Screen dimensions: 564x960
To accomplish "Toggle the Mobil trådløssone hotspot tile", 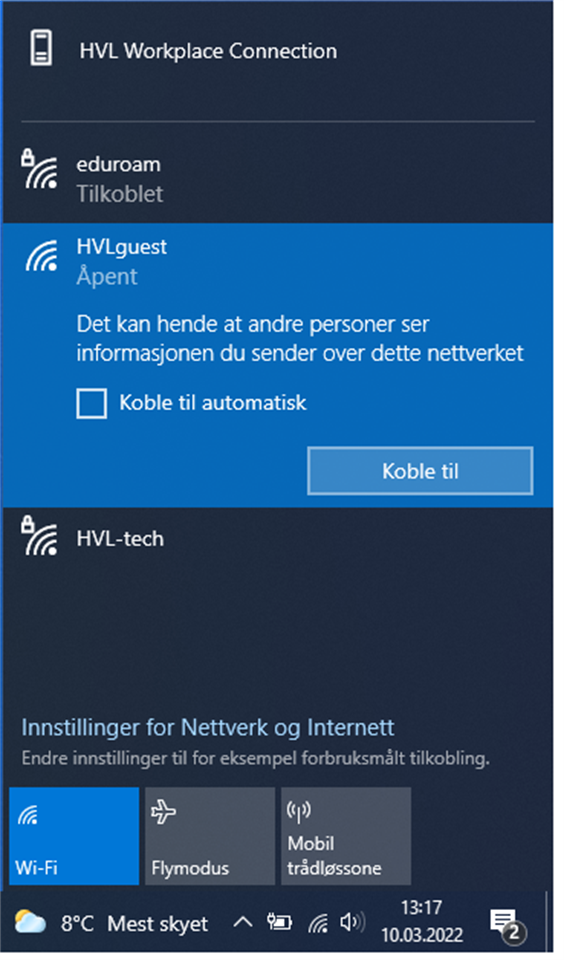I will tap(346, 836).
